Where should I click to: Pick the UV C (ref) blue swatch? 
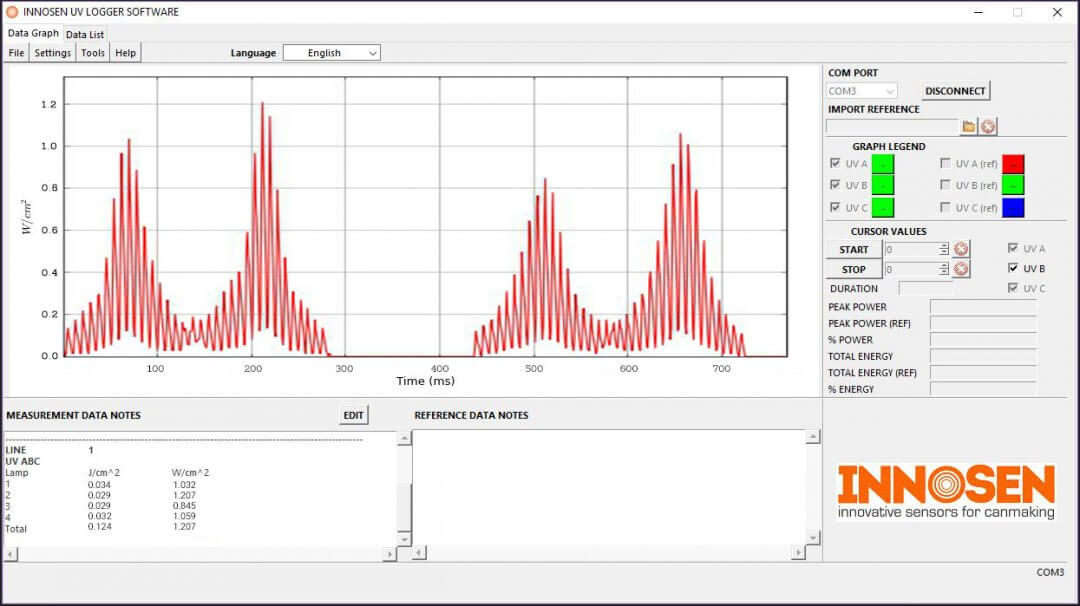1012,207
